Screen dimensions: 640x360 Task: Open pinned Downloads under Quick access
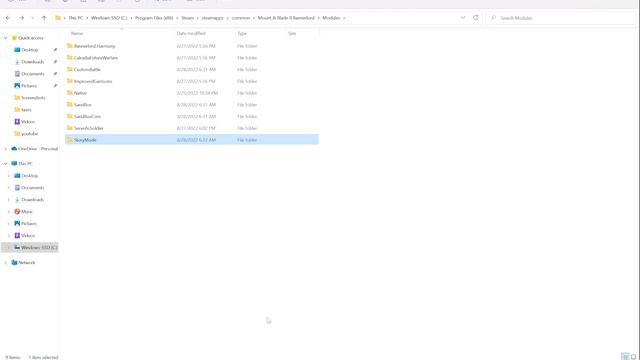(32, 62)
